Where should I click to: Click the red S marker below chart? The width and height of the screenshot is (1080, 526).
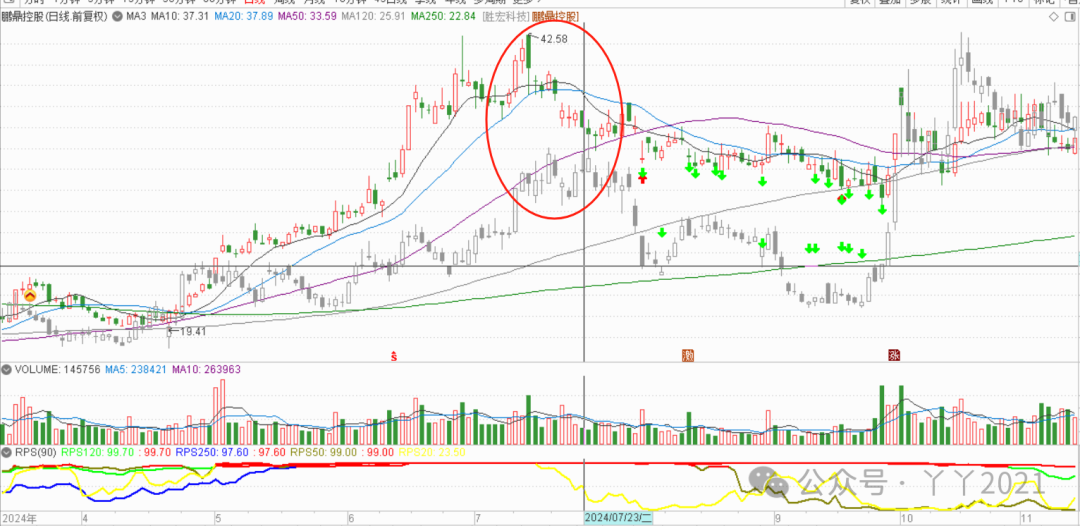395,355
